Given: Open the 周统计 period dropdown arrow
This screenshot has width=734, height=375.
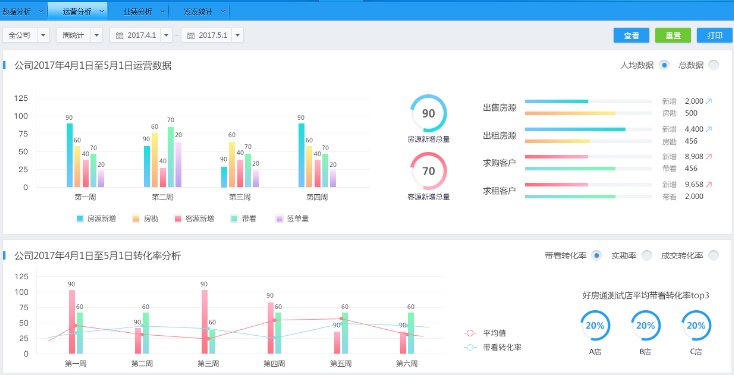Looking at the screenshot, I should coord(96,35).
